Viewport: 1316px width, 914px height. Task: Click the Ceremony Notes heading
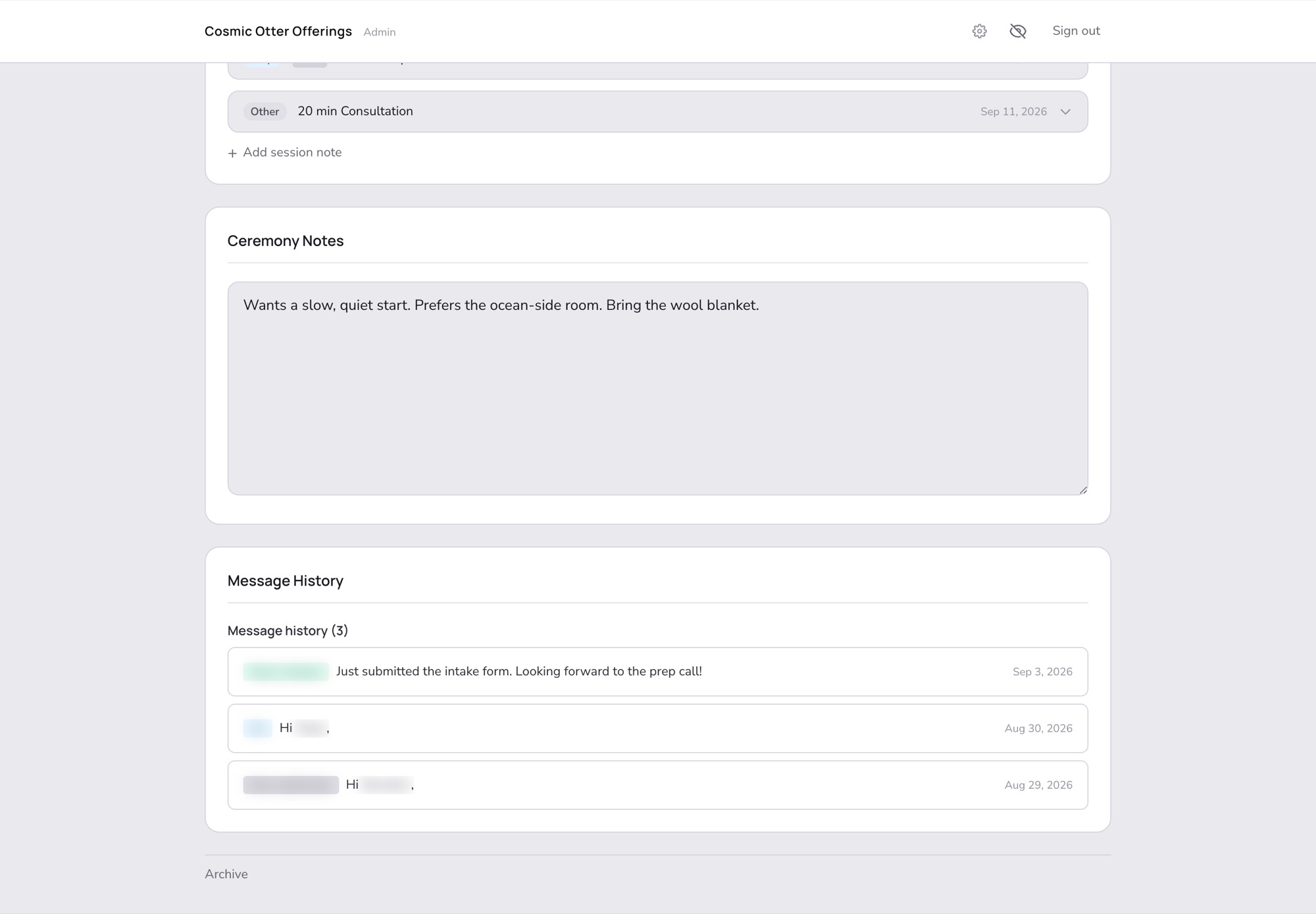pos(286,241)
